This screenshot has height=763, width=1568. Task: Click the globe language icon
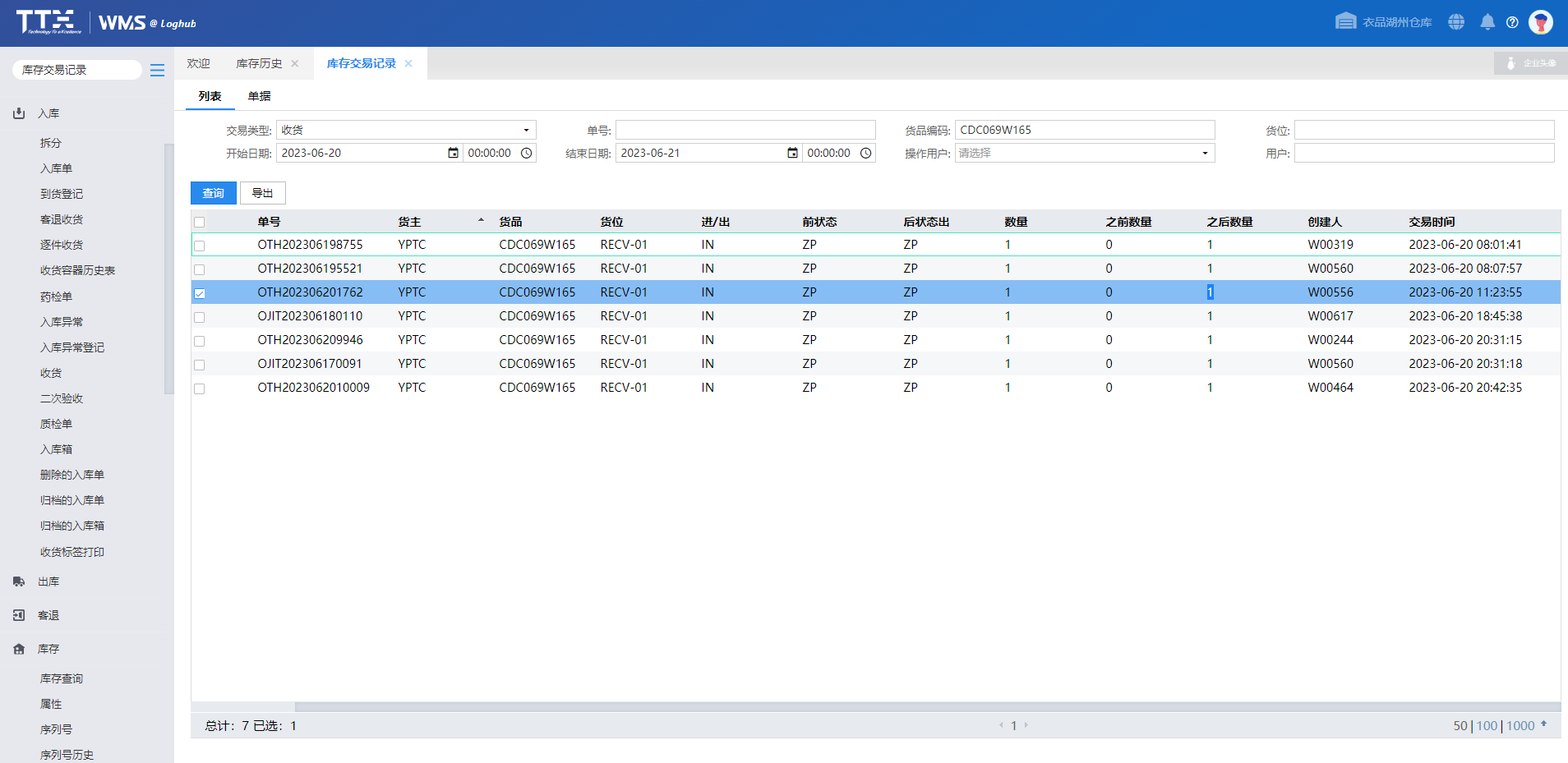[1456, 22]
